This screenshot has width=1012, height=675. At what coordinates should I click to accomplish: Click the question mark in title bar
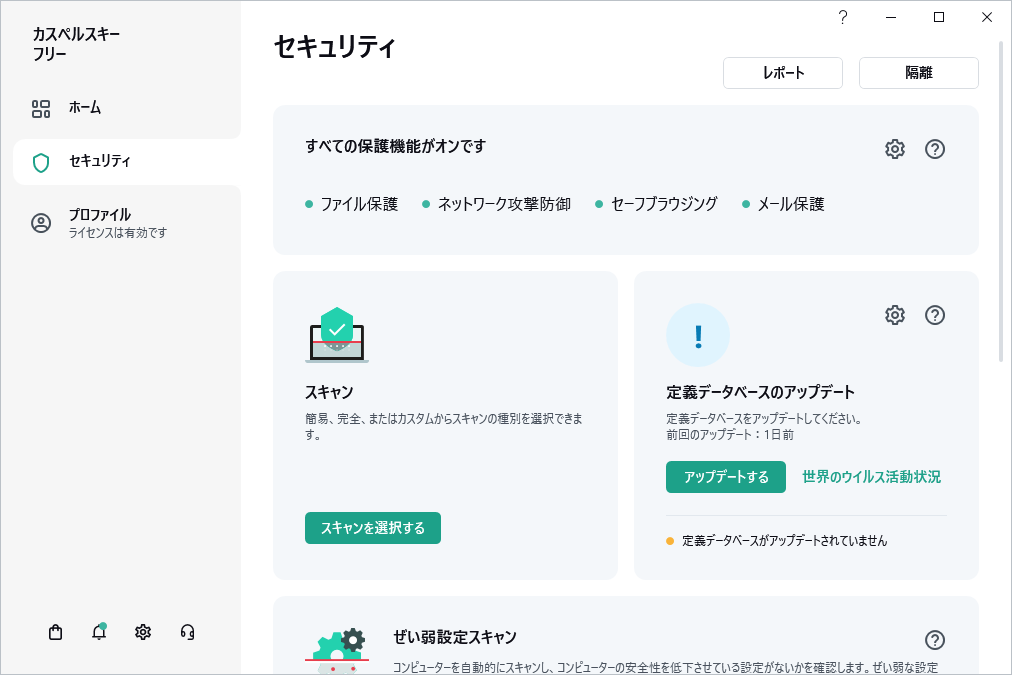(843, 17)
